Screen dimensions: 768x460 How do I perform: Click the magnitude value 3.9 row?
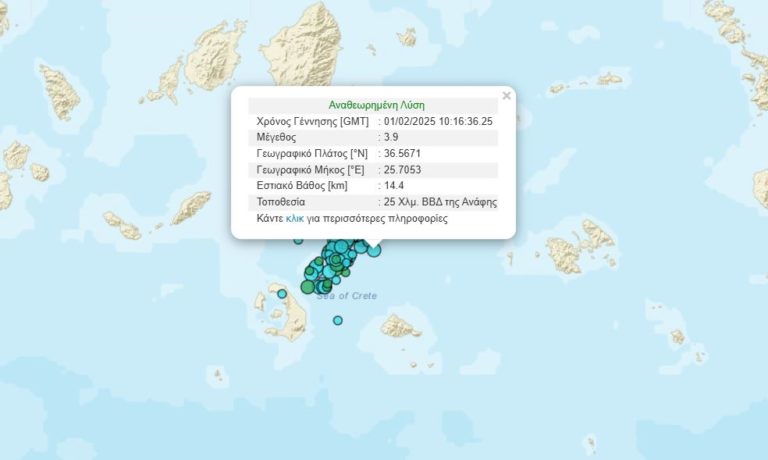(x=373, y=137)
